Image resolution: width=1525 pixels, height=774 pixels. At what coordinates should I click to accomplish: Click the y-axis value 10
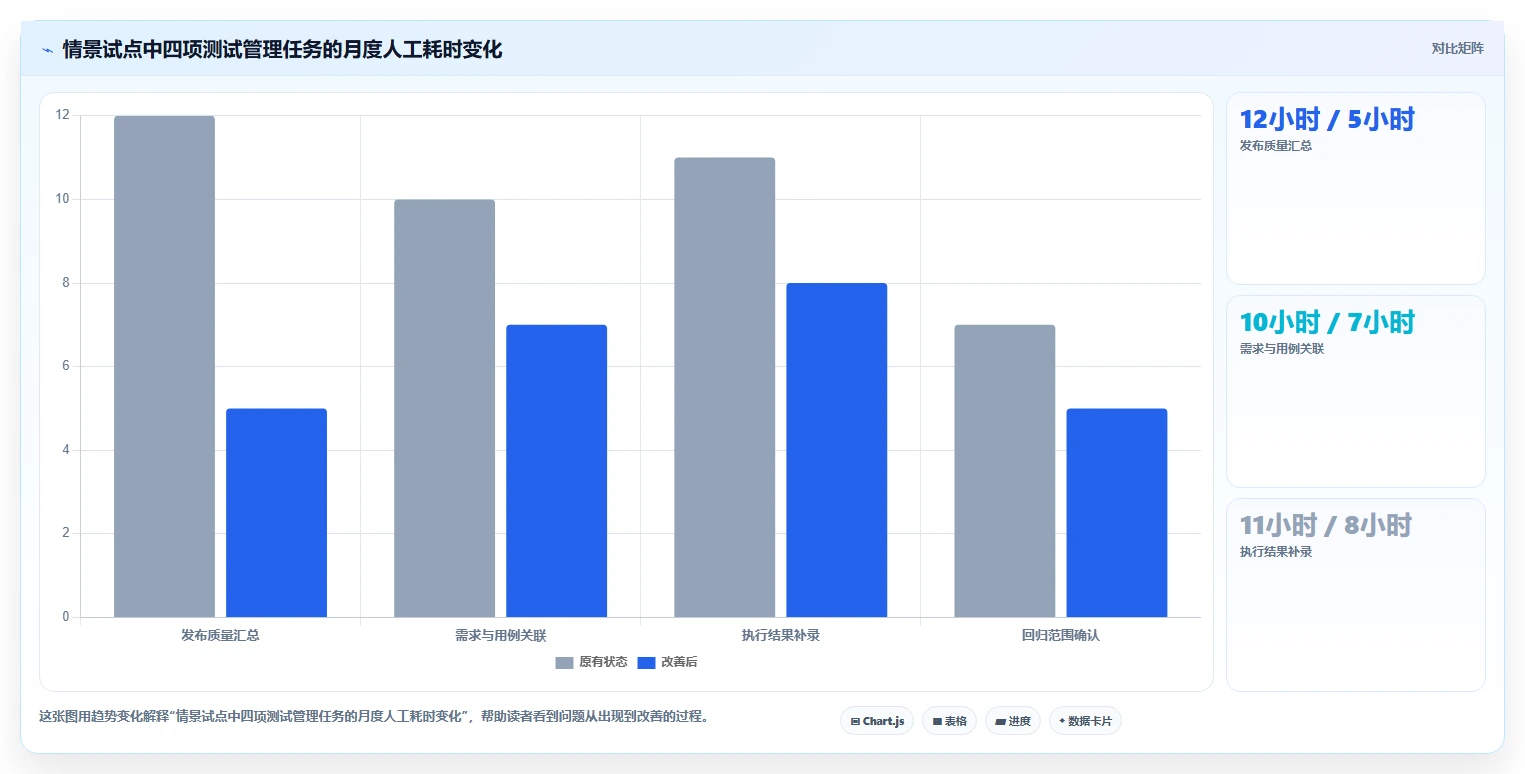[x=63, y=199]
